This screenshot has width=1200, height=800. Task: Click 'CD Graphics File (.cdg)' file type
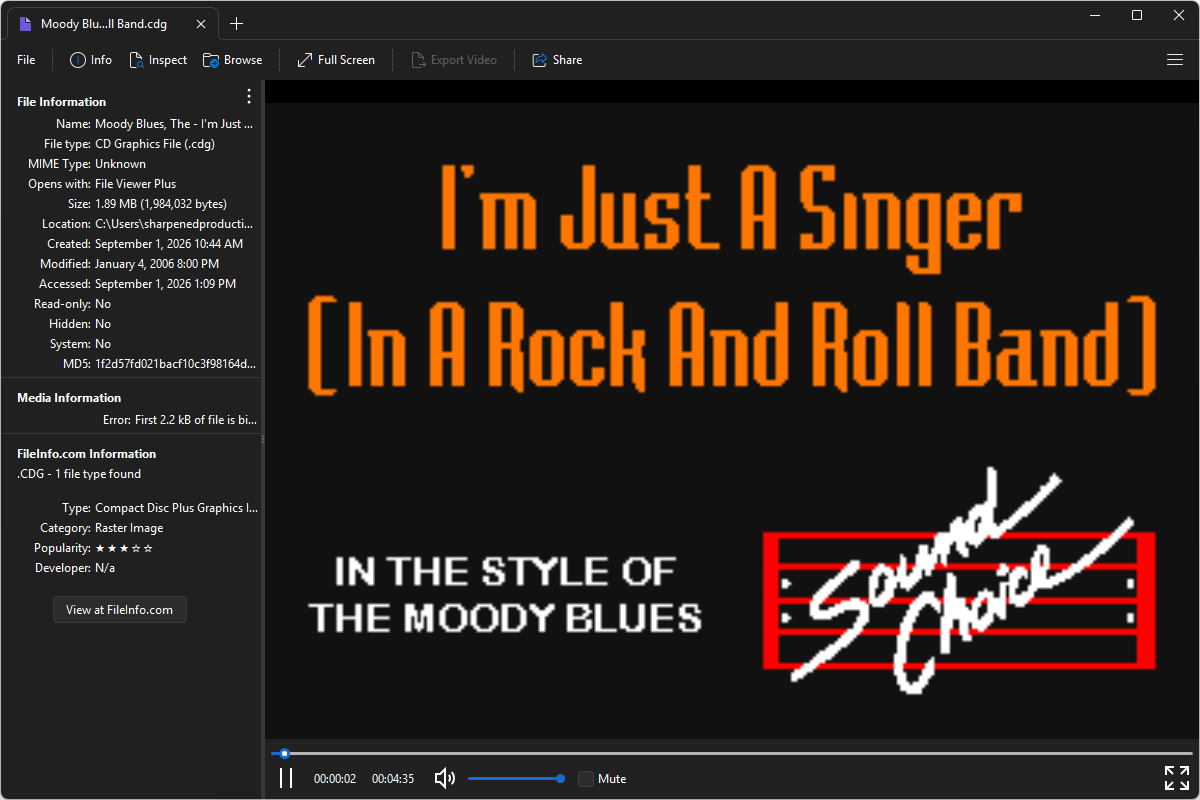pos(155,144)
